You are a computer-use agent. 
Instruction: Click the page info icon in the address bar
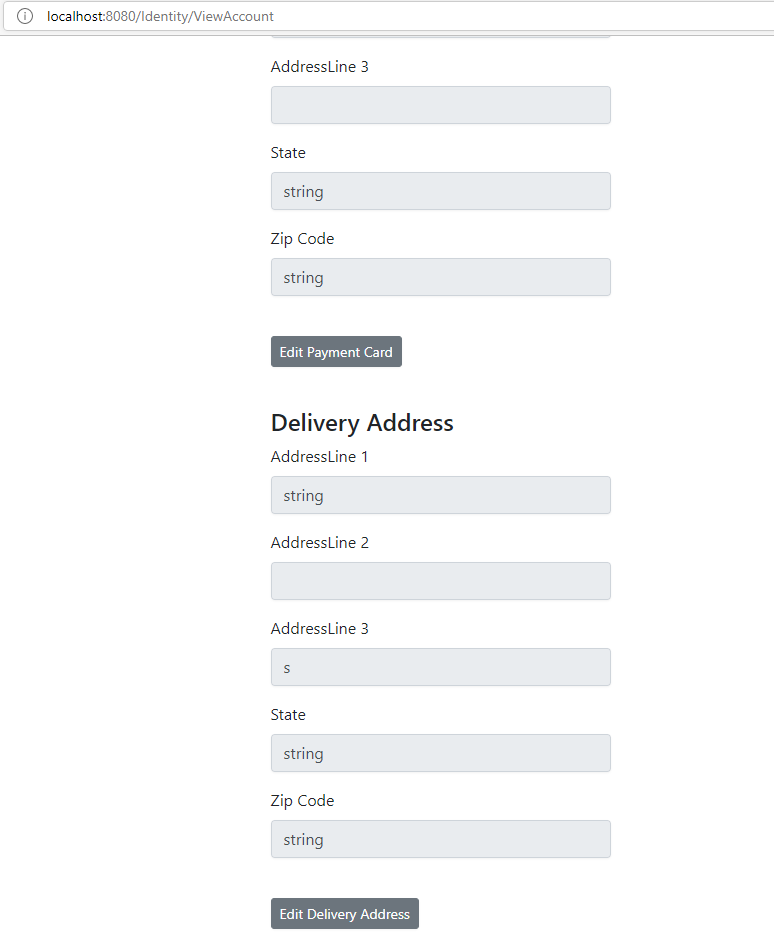coord(24,16)
